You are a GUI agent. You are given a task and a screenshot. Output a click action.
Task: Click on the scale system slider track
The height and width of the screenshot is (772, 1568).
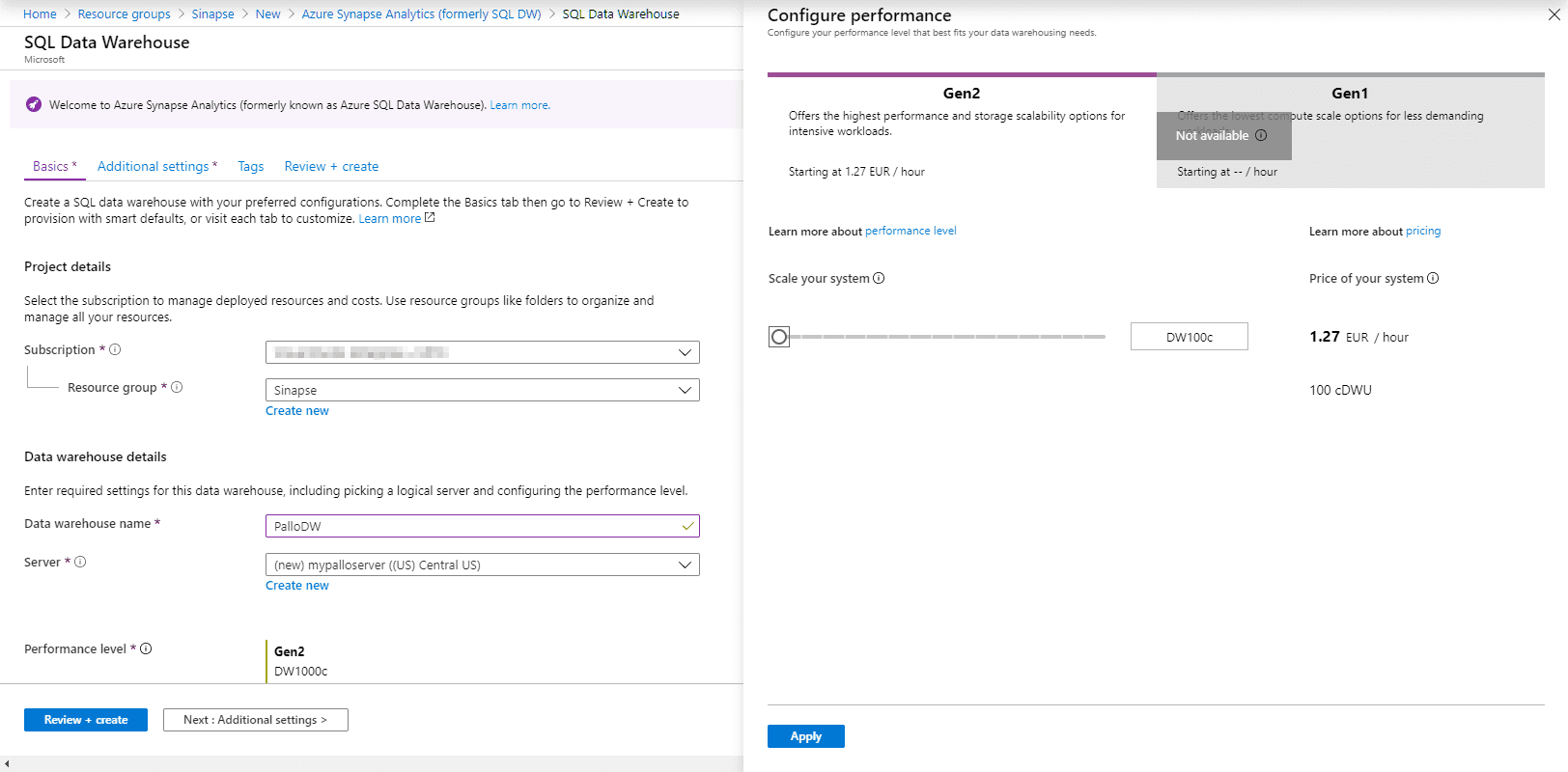(x=947, y=337)
